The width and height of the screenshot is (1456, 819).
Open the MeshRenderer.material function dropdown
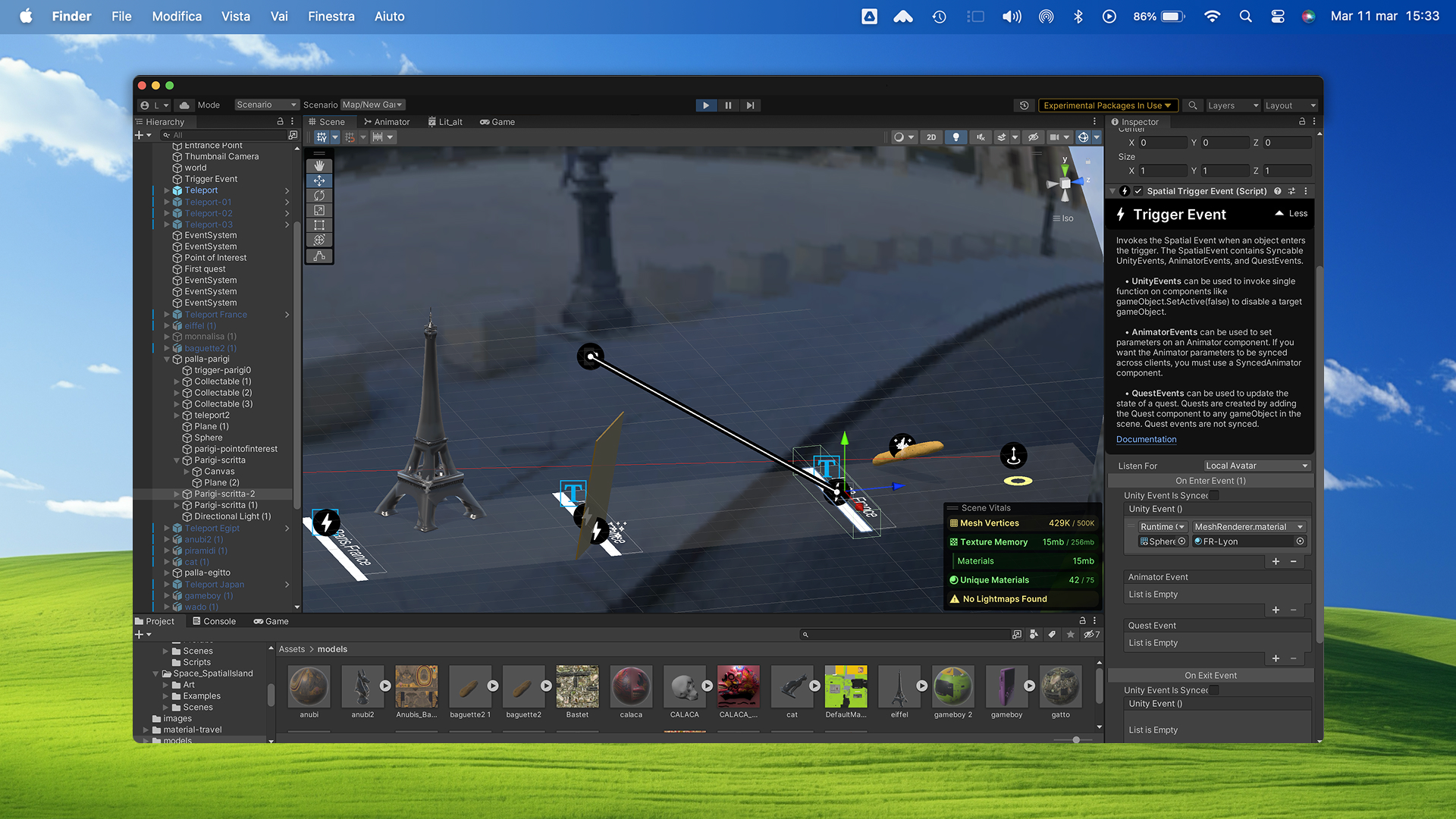[1249, 526]
